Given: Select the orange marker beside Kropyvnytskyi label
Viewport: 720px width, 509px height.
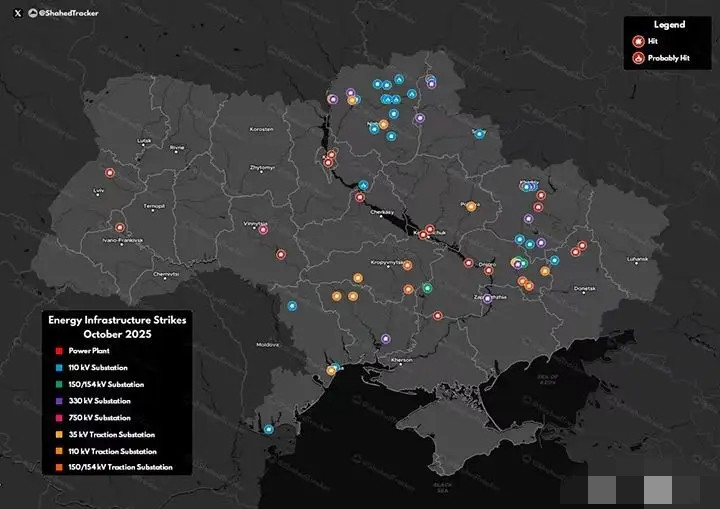Looking at the screenshot, I should [x=407, y=265].
